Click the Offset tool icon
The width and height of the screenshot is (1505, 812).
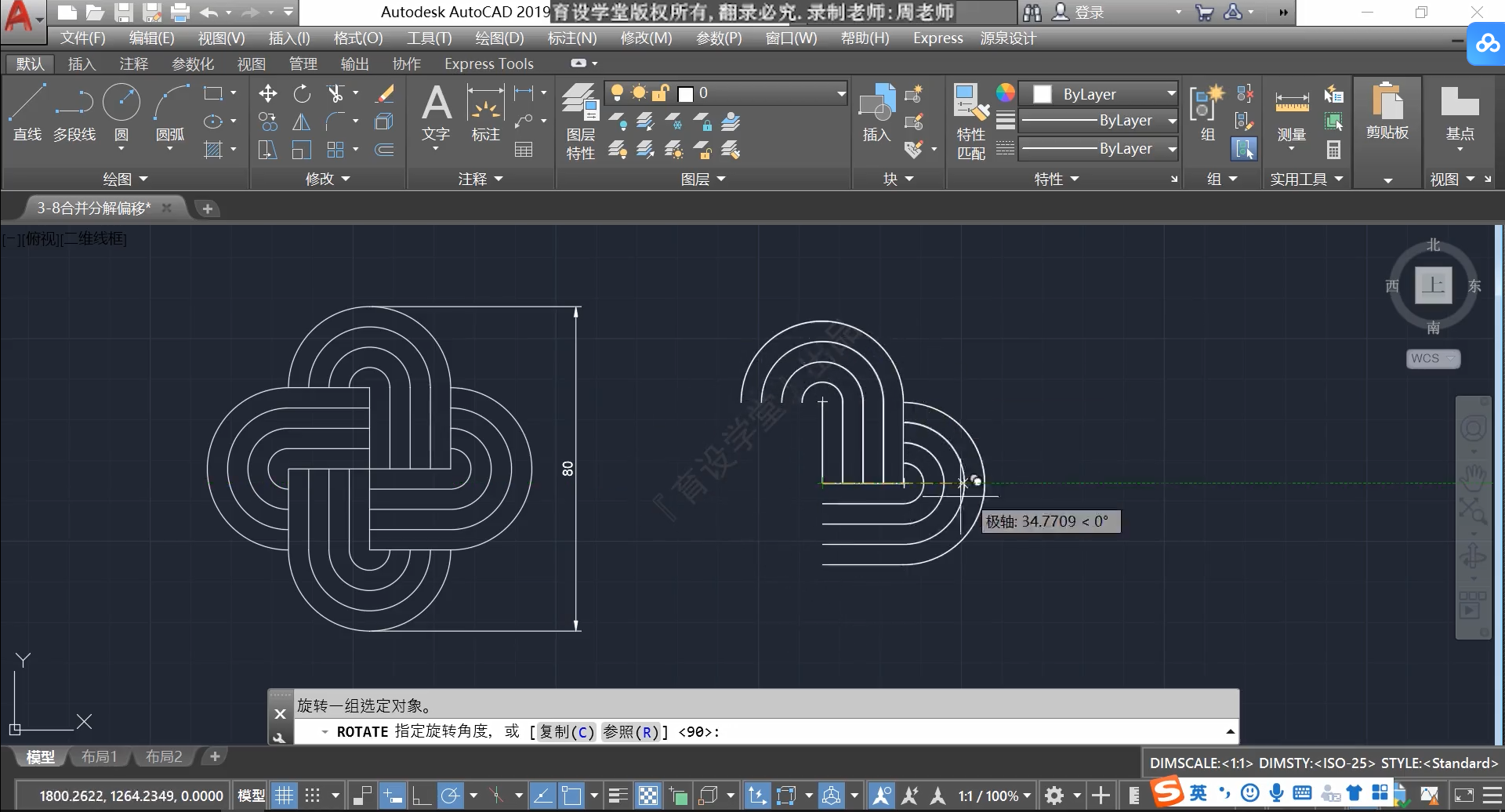click(384, 150)
